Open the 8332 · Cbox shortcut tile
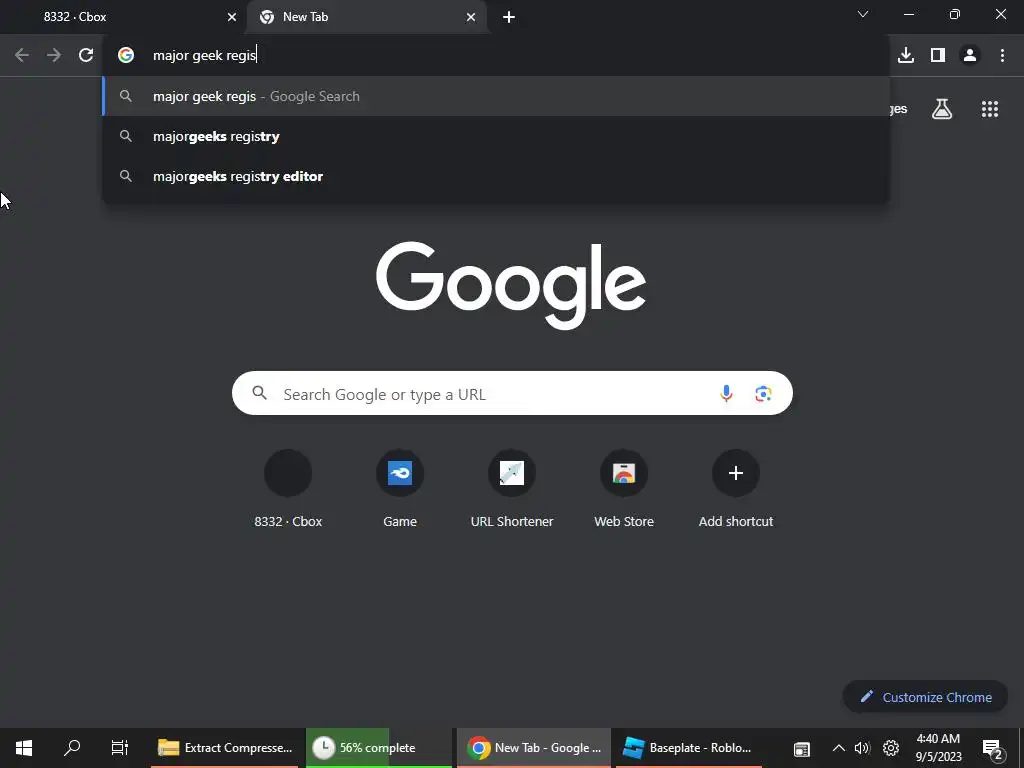This screenshot has height=768, width=1024. tap(288, 488)
